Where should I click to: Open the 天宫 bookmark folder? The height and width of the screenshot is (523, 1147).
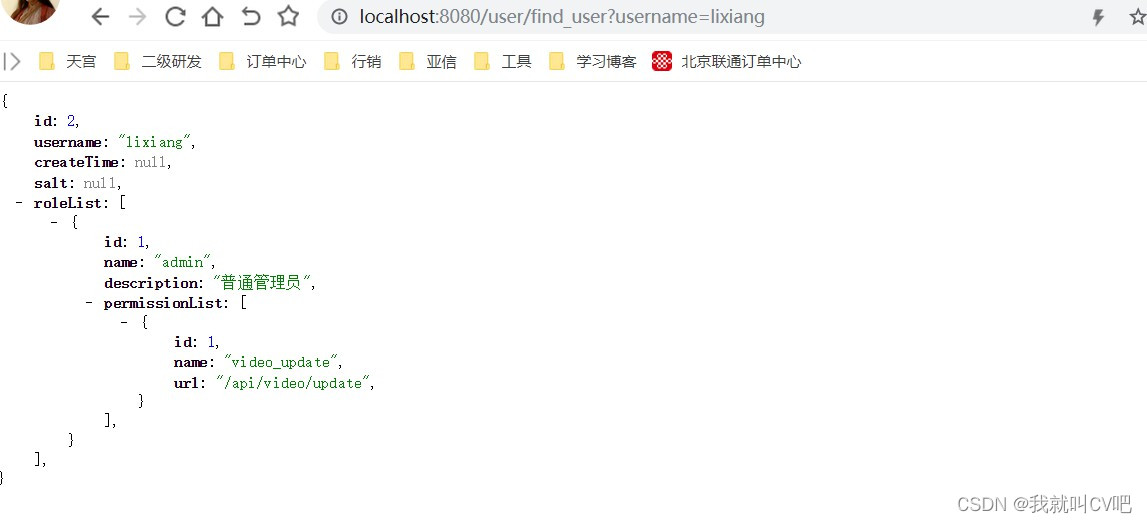67,61
